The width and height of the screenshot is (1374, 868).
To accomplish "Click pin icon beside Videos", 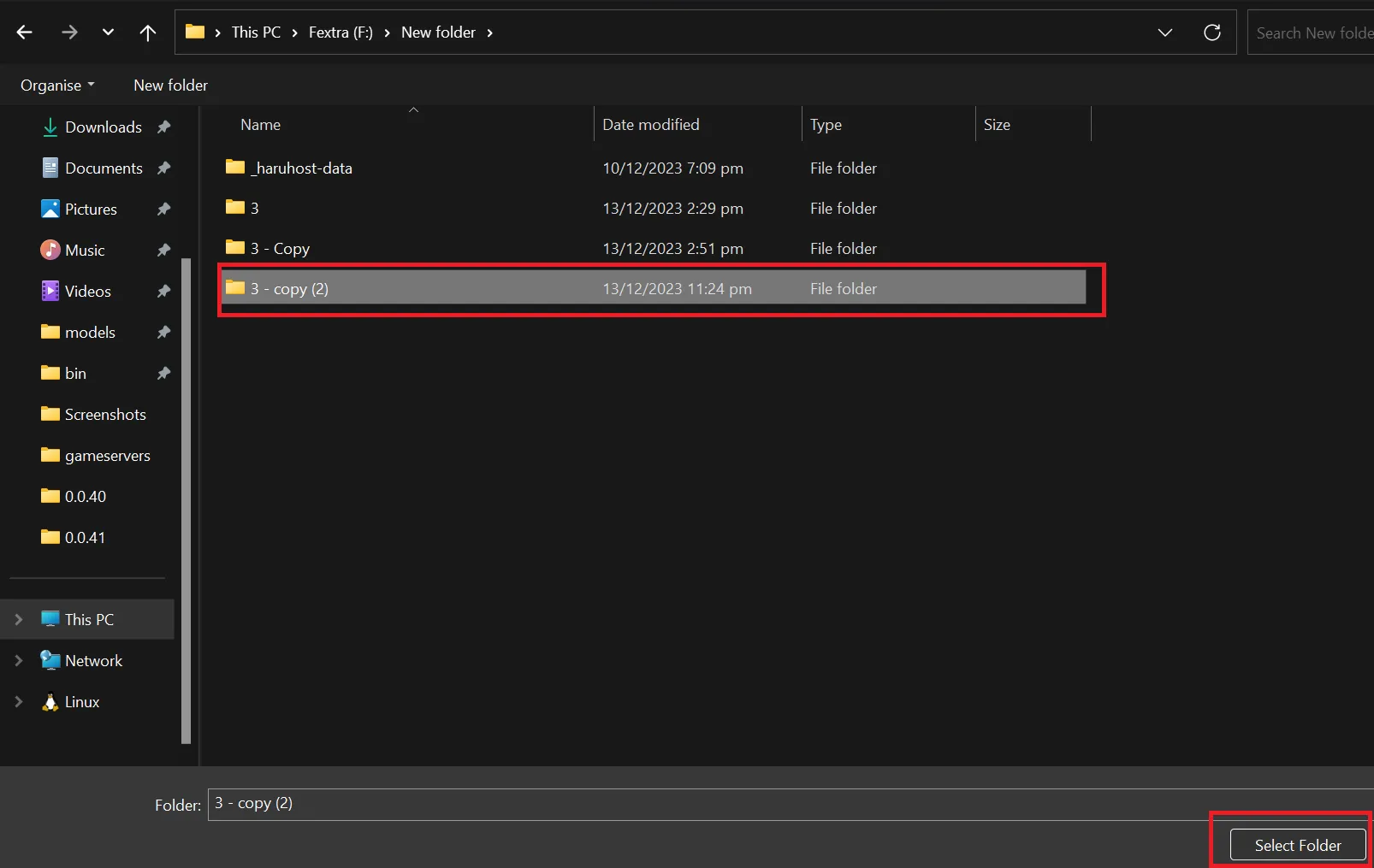I will coord(163,292).
